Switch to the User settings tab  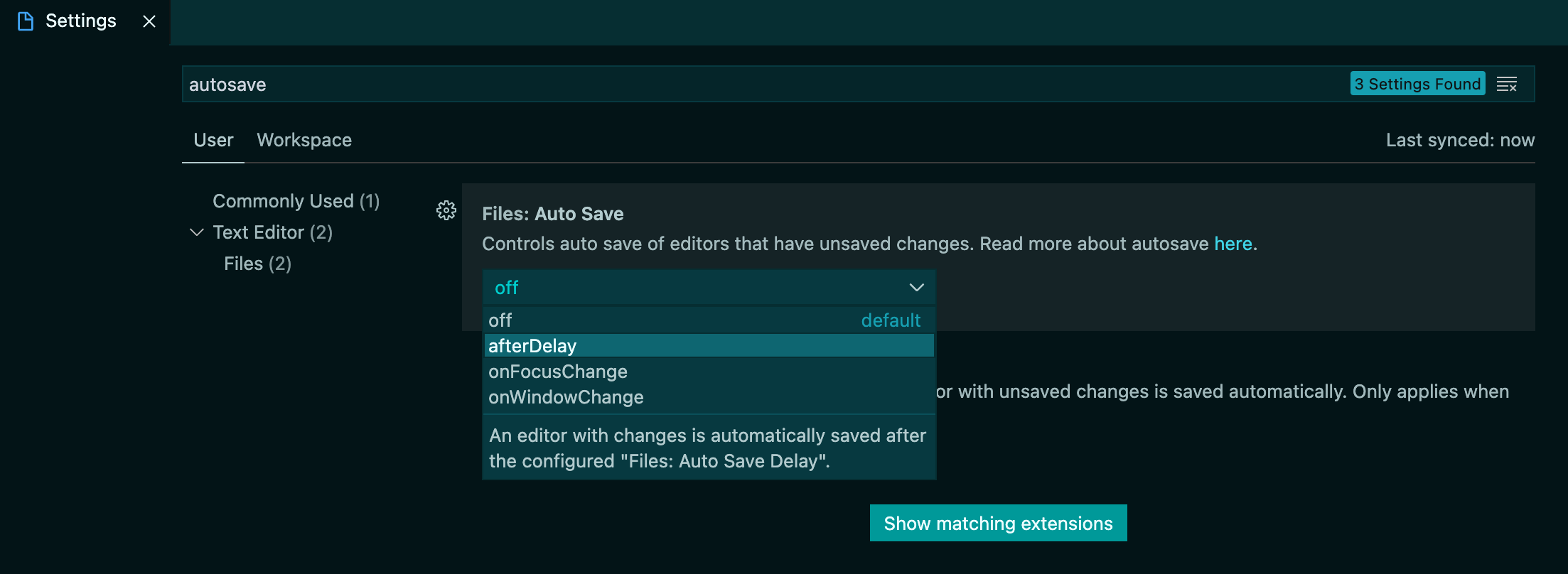coord(213,140)
